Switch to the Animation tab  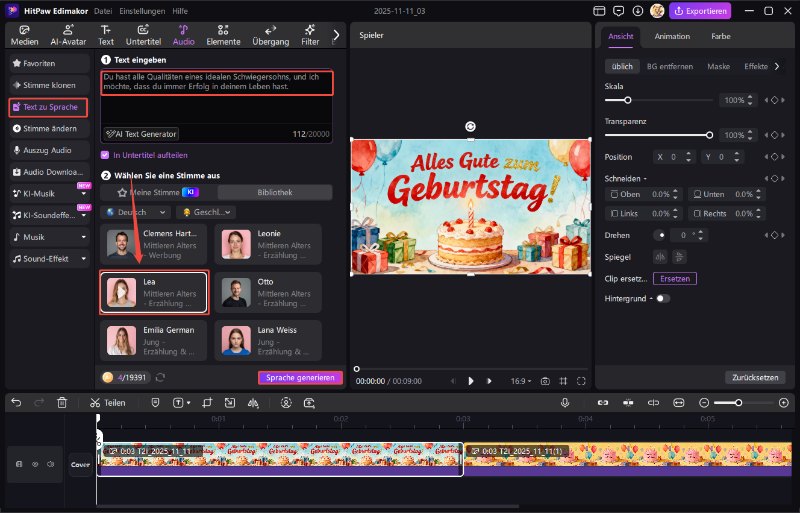(671, 36)
